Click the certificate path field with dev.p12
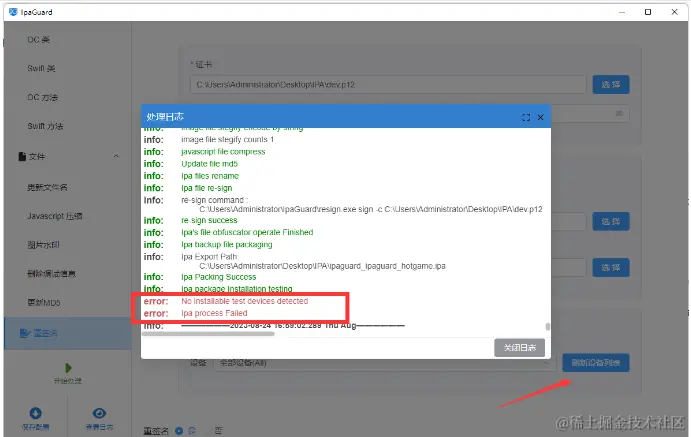691x437 pixels. pos(388,85)
